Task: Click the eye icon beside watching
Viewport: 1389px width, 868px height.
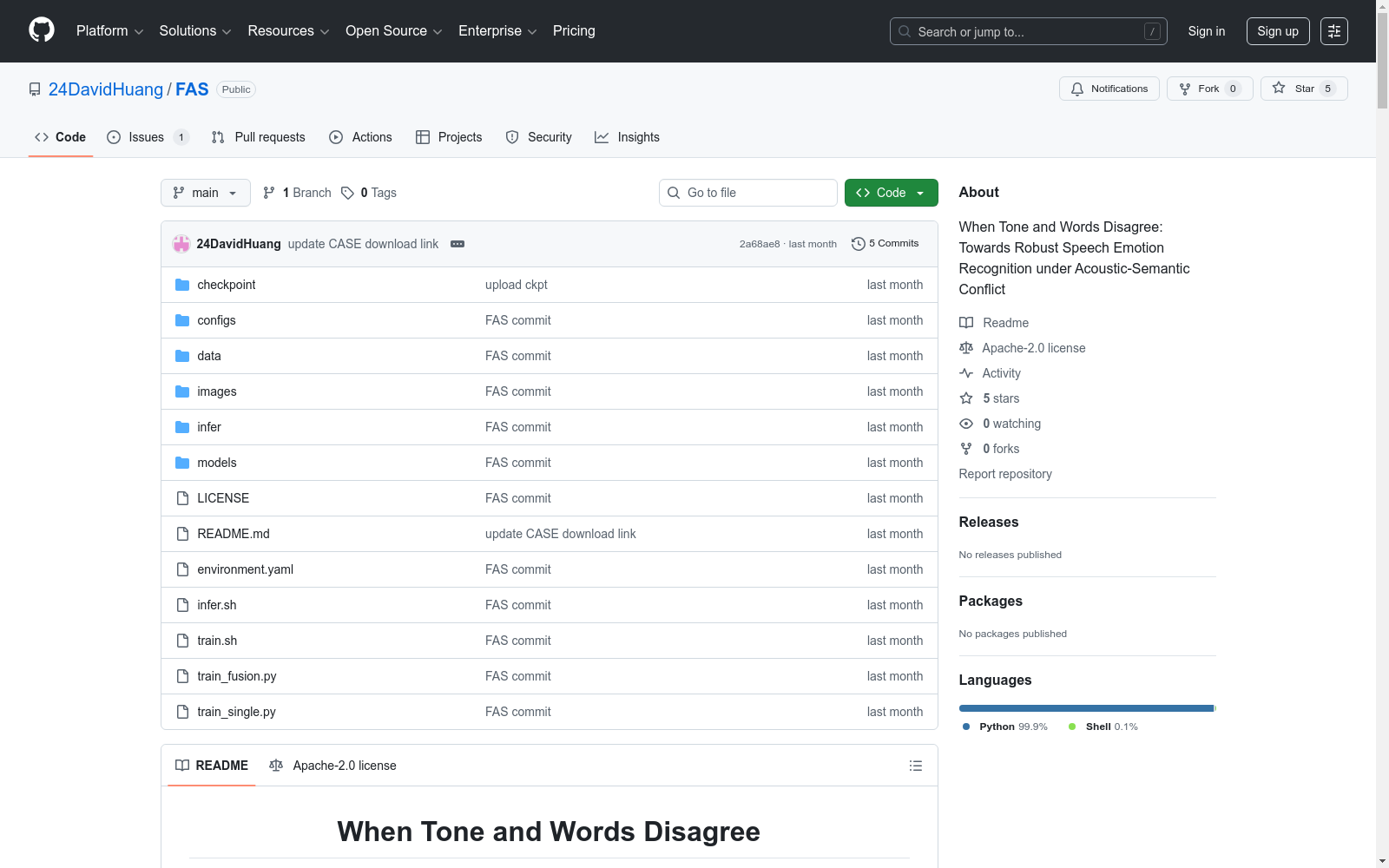Action: (x=966, y=424)
